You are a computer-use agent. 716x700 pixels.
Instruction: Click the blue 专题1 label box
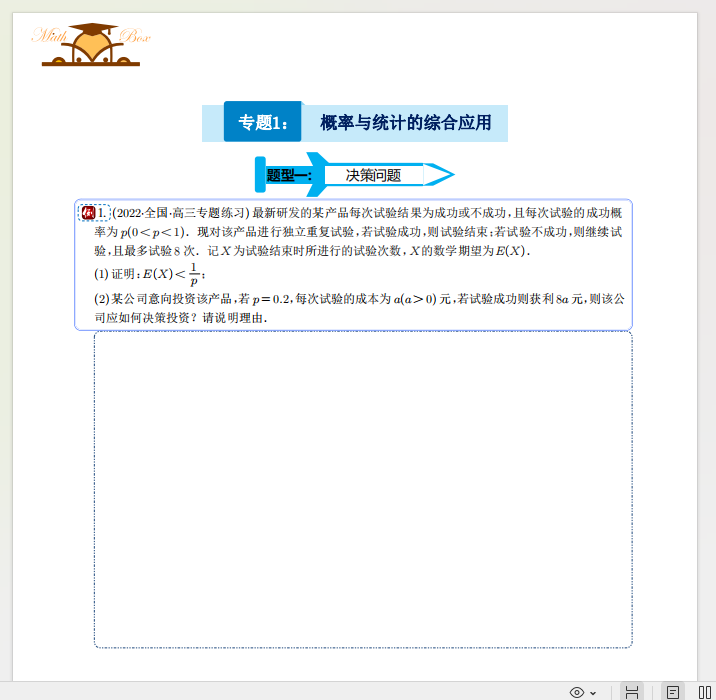coord(262,123)
